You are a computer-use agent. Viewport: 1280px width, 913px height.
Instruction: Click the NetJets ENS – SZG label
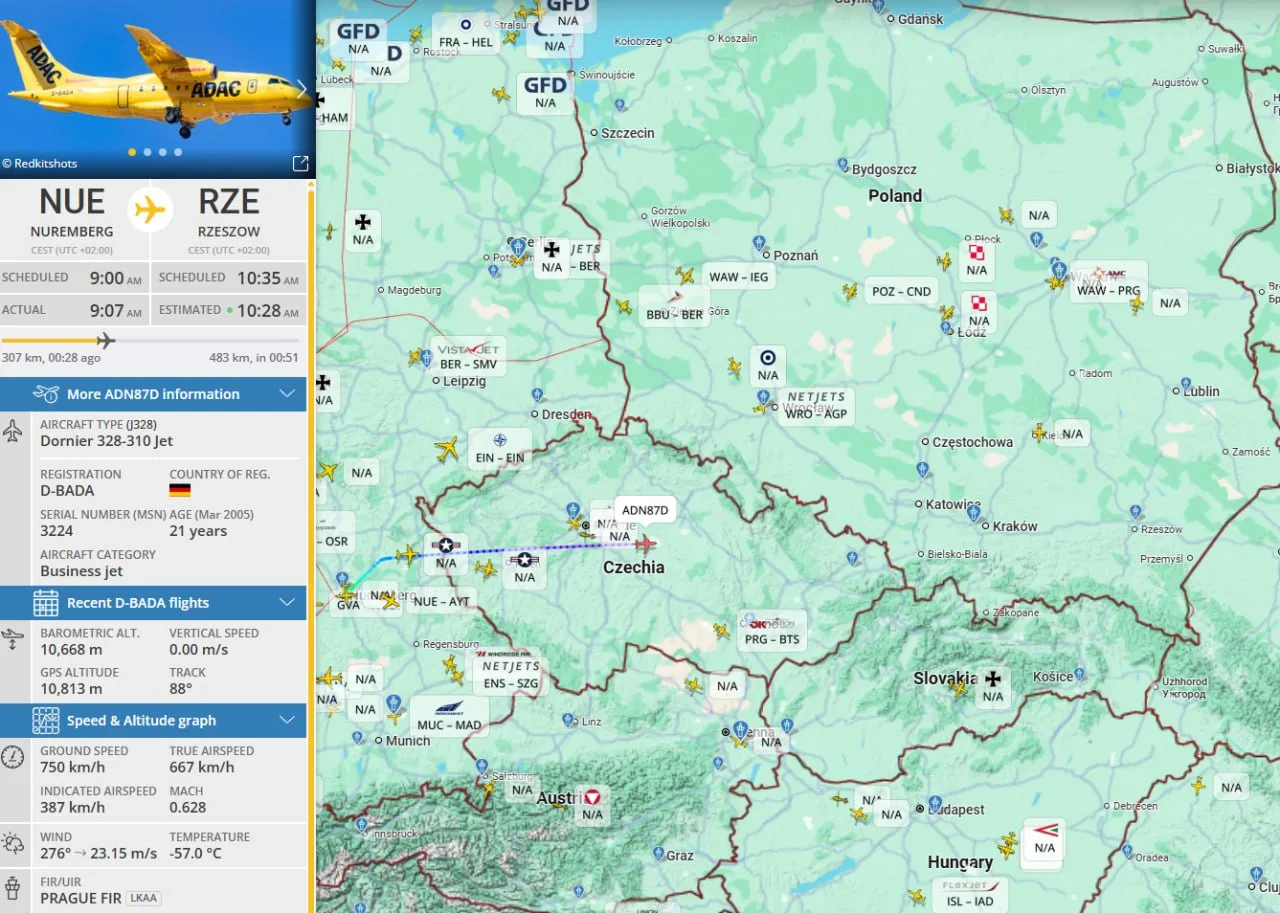(511, 675)
